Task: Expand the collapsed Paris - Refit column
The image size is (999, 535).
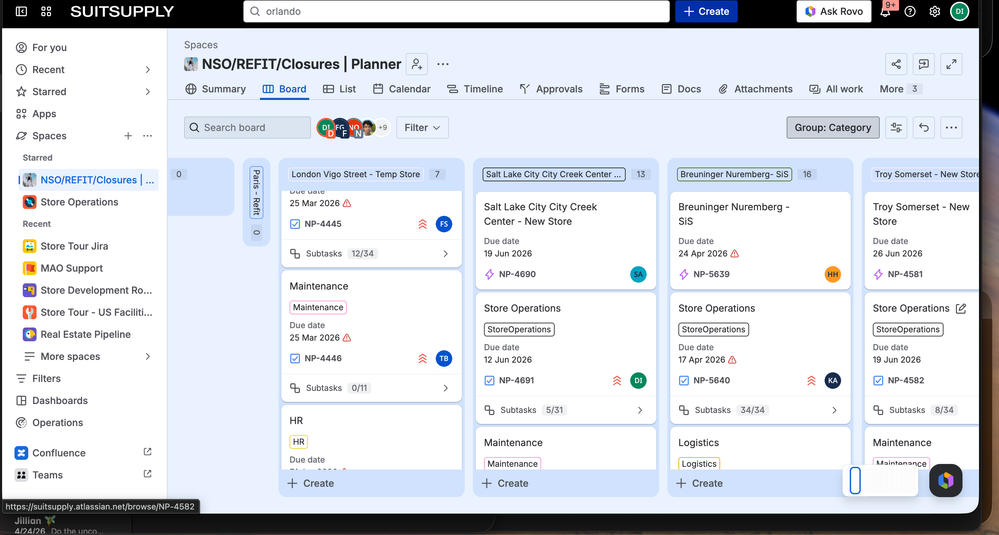Action: 257,201
